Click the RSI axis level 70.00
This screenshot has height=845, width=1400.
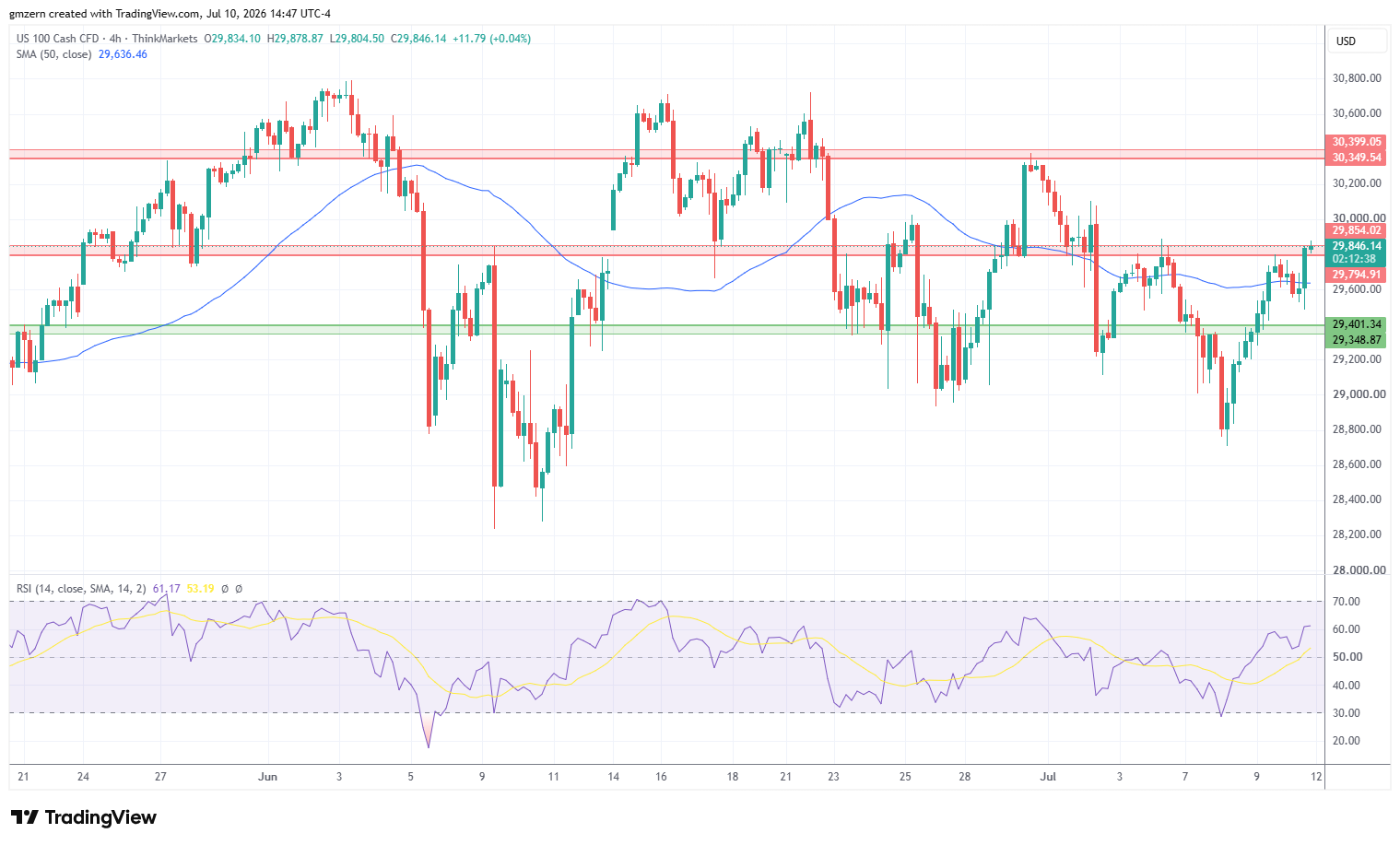(1347, 602)
